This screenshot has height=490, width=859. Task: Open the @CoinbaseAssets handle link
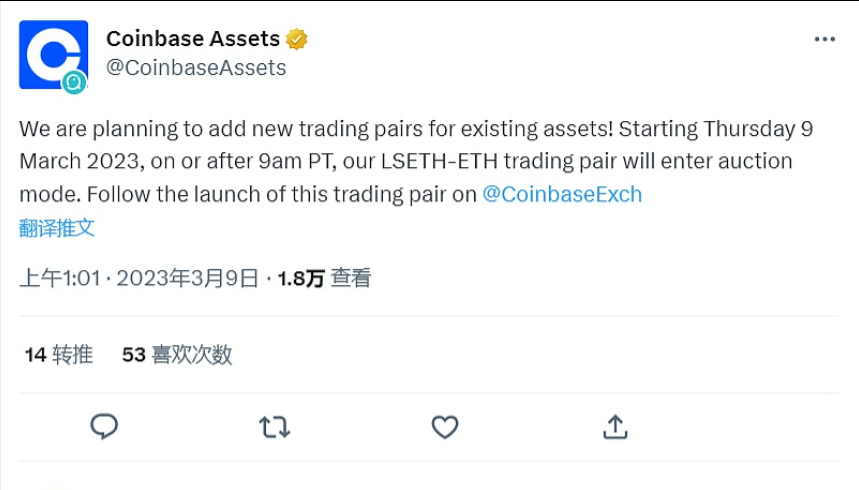click(196, 68)
